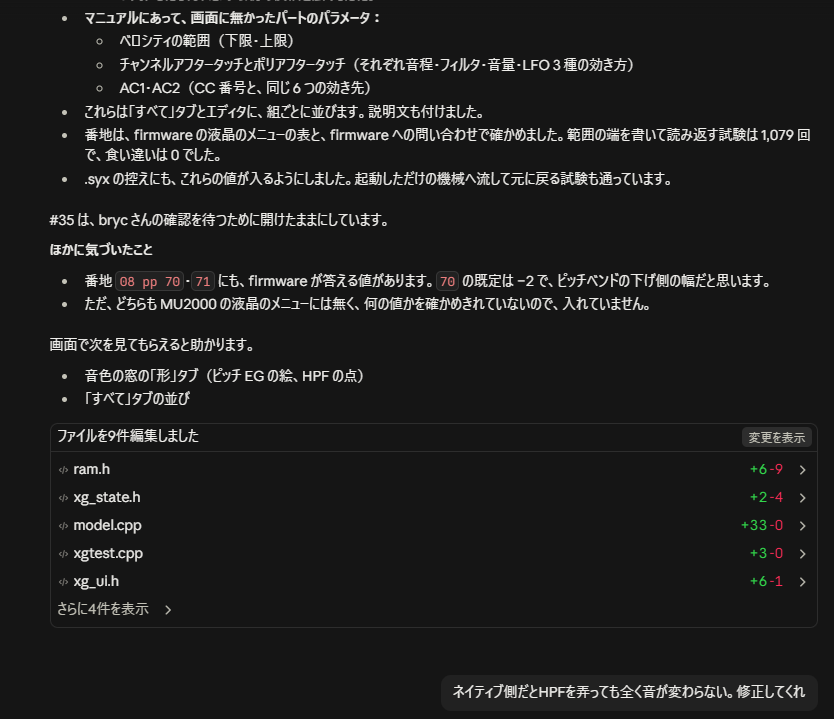This screenshot has width=834, height=719.
Task: Click the code icon beside xgtest.cpp
Action: click(x=63, y=554)
